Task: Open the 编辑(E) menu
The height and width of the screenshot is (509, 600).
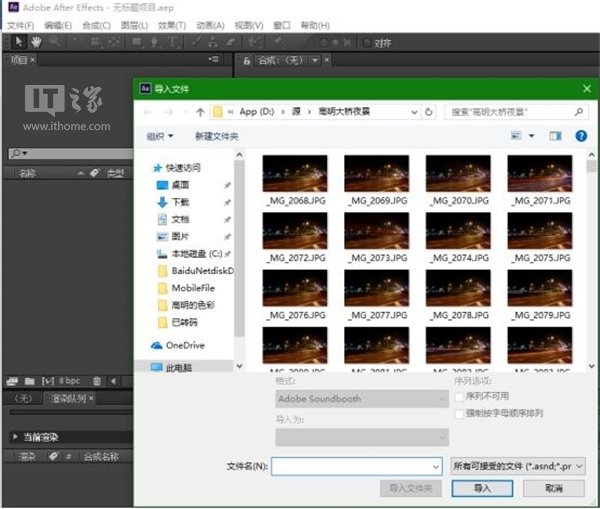Action: click(58, 26)
